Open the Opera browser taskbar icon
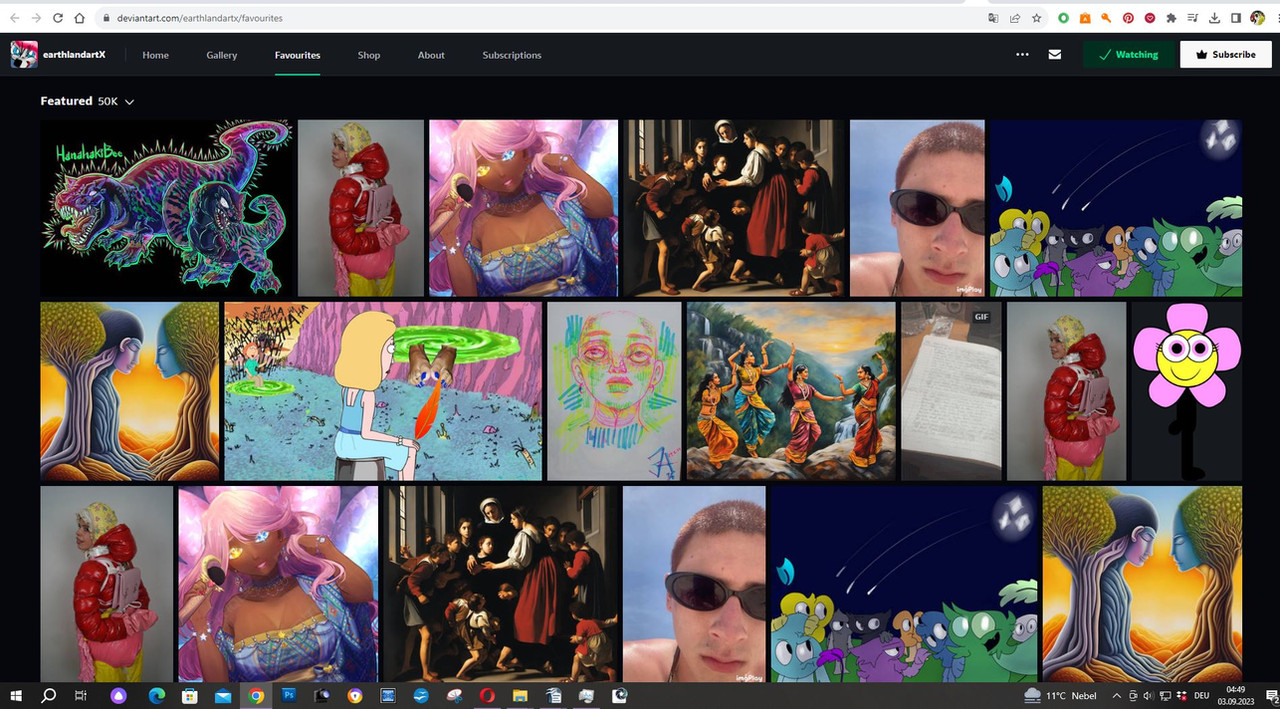This screenshot has height=709, width=1280. point(486,695)
